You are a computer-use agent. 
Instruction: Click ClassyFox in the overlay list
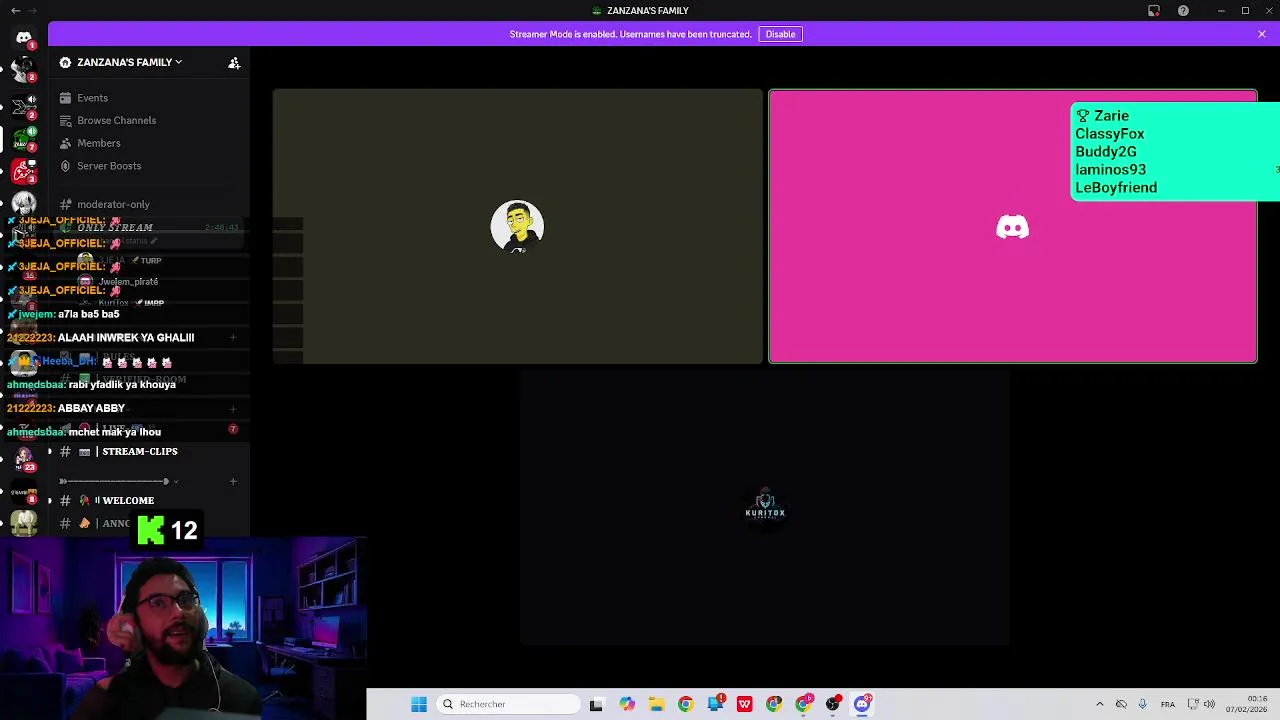pos(1109,134)
